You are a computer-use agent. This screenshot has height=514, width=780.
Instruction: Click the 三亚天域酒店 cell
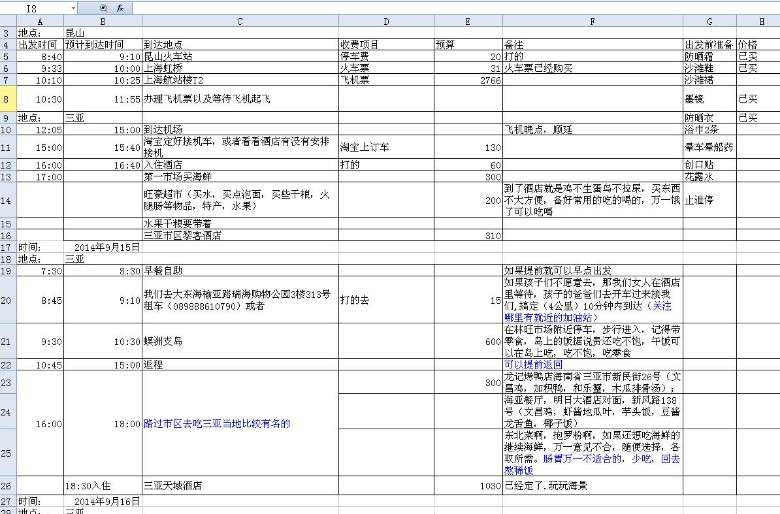pos(240,486)
